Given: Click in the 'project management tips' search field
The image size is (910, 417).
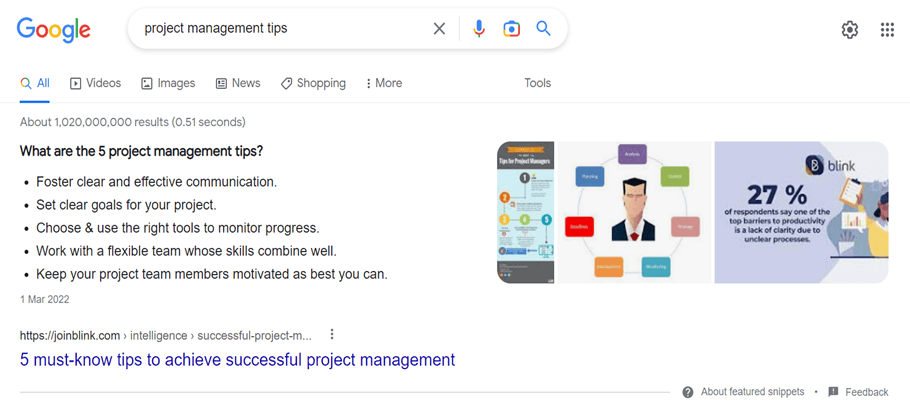Looking at the screenshot, I should pyautogui.click(x=280, y=29).
